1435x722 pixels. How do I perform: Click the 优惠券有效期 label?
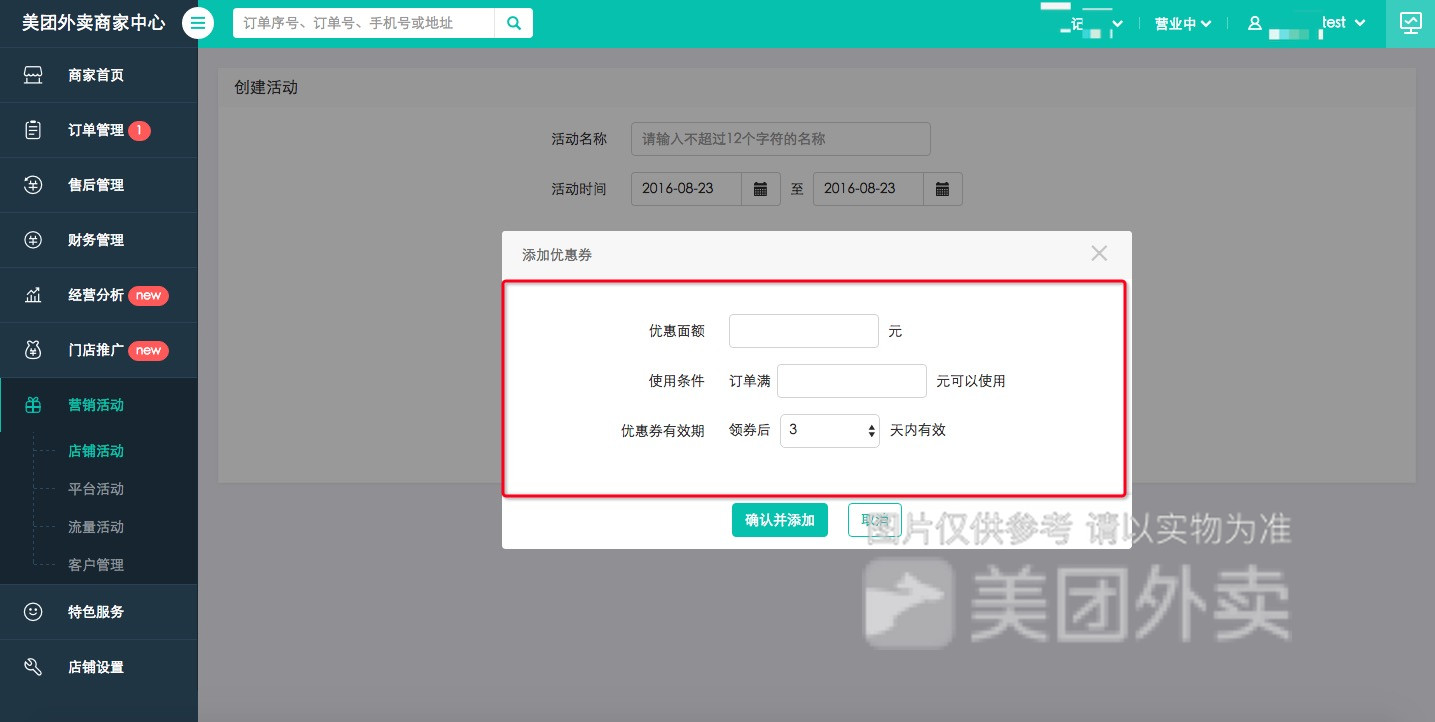tap(663, 431)
